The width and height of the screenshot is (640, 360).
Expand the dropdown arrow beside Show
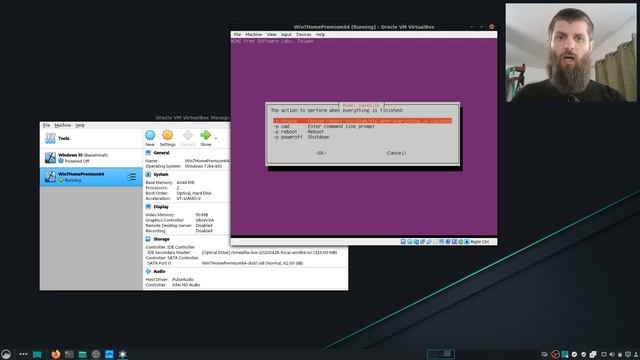click(x=216, y=138)
